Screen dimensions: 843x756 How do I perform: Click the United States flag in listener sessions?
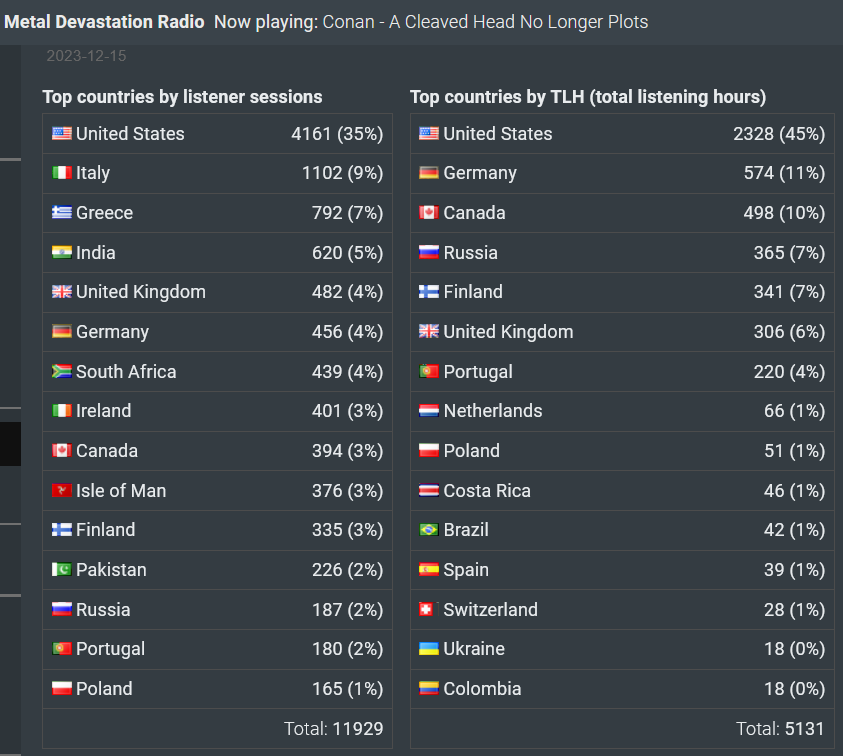(x=61, y=133)
